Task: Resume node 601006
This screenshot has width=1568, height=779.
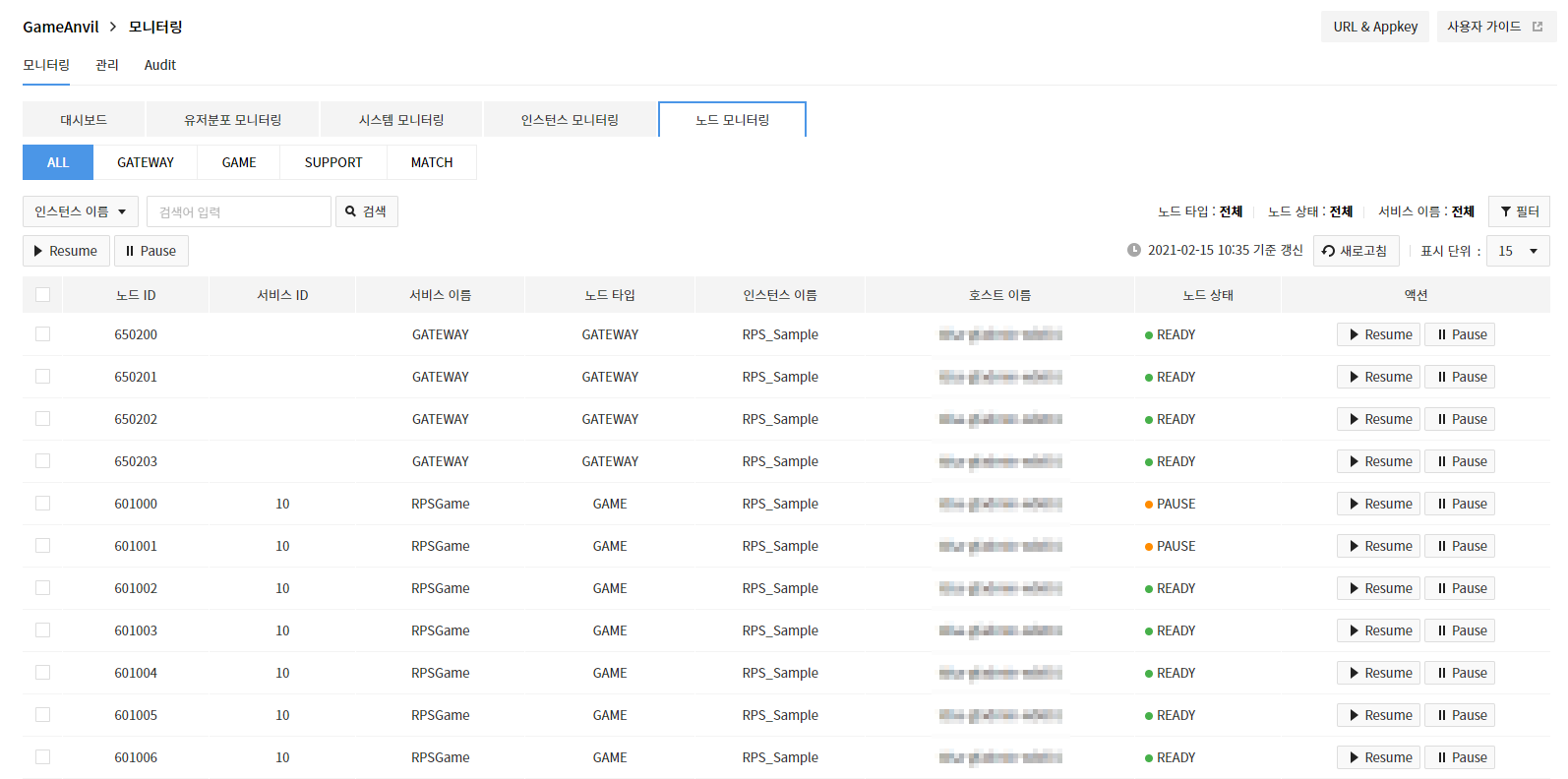Action: (1378, 757)
